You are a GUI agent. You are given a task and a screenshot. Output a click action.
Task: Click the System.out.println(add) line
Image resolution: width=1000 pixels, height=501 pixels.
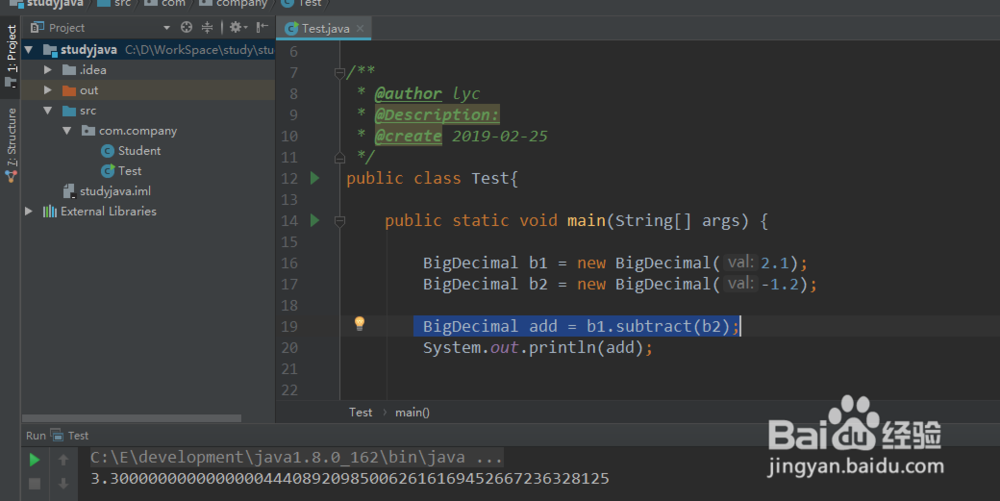point(538,348)
